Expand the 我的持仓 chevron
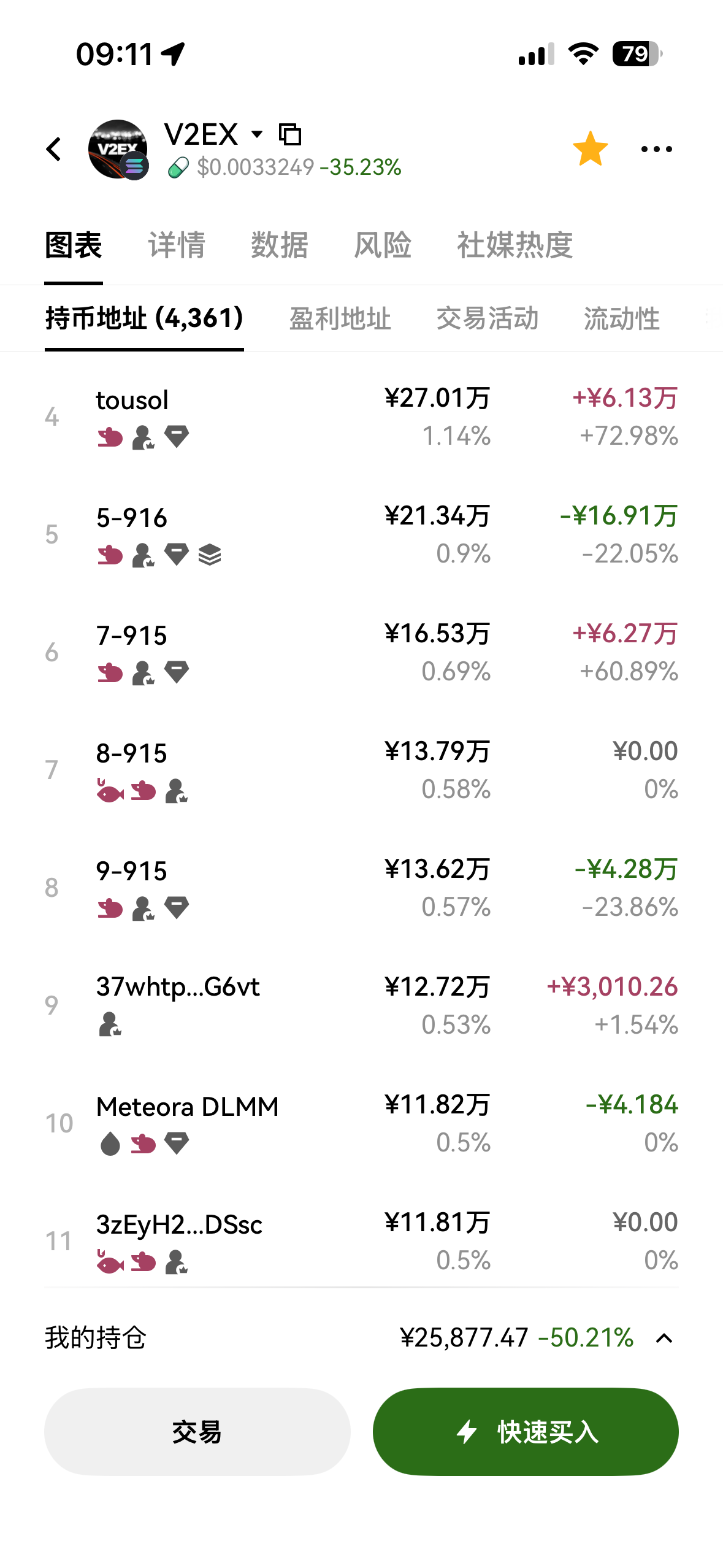723x1568 pixels. (664, 1338)
